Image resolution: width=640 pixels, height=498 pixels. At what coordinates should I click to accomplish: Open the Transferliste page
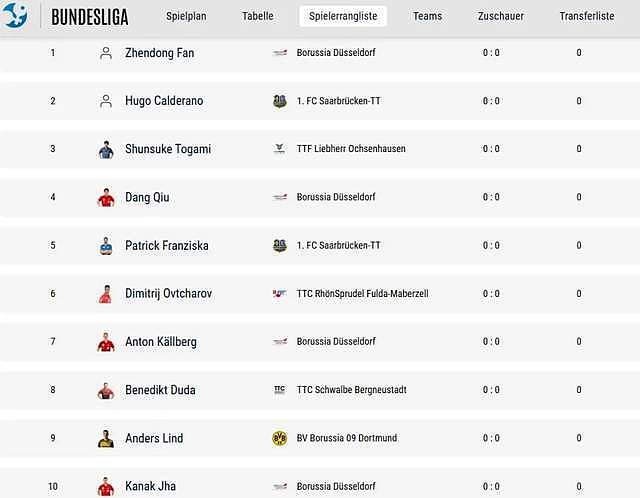pyautogui.click(x=587, y=16)
